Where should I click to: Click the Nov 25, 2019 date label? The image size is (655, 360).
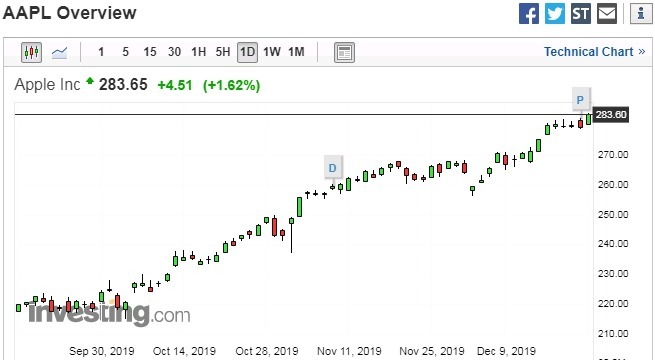[432, 351]
